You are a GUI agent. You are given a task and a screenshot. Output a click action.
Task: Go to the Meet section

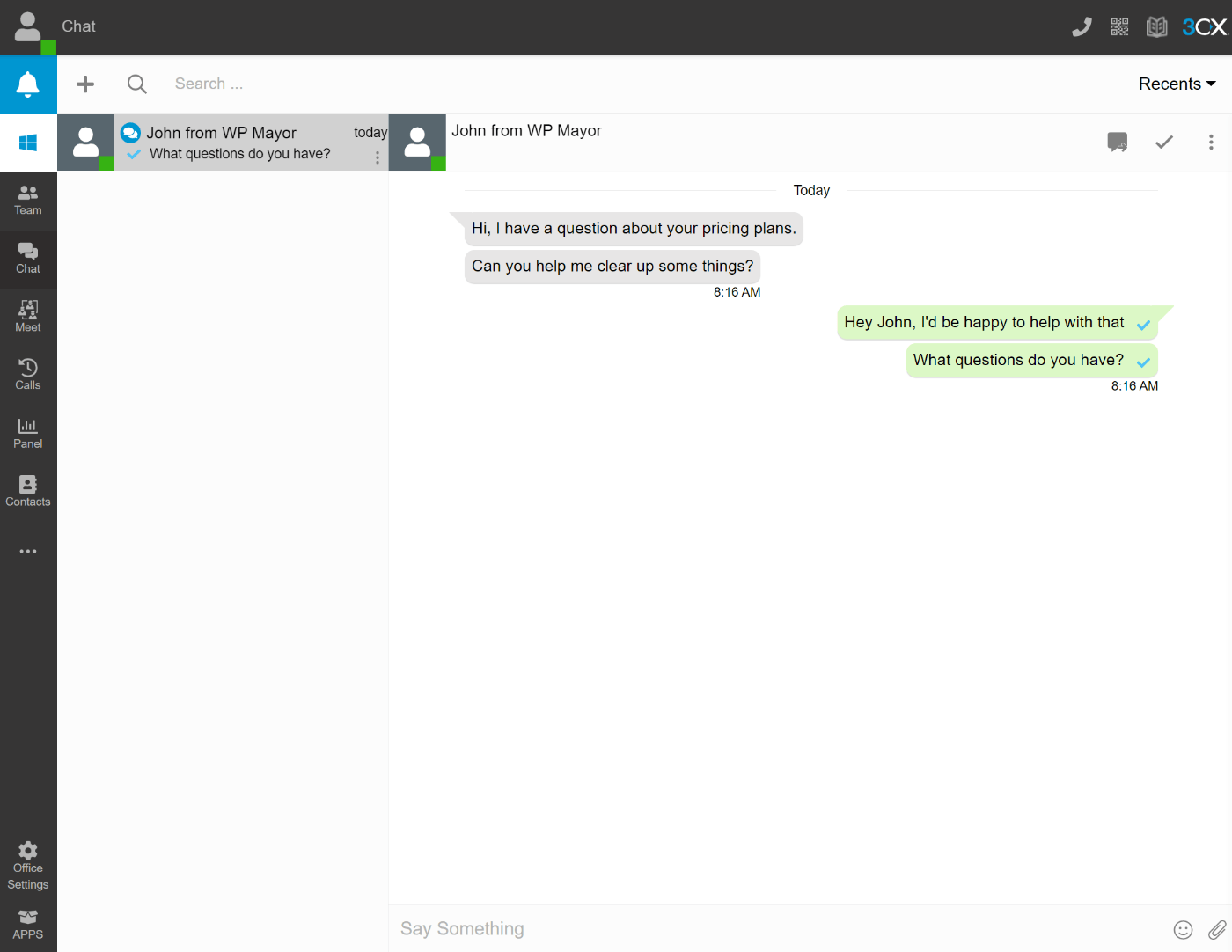28,317
